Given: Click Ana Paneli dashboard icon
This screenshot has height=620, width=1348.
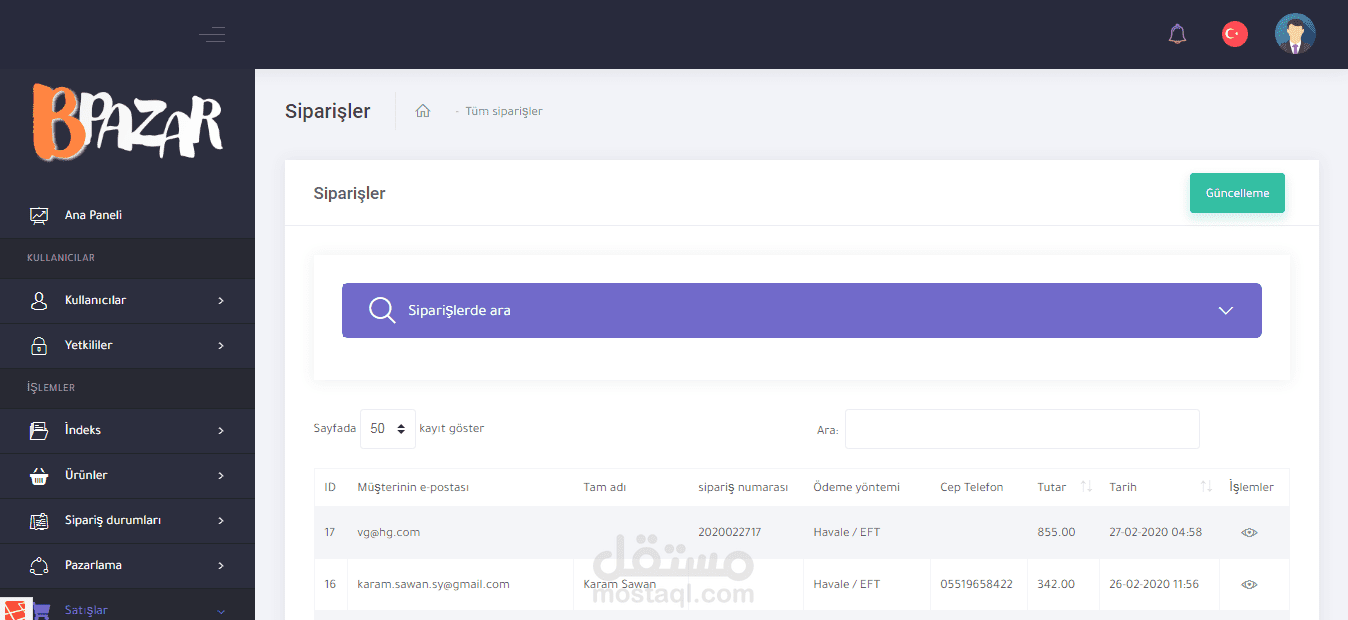Looking at the screenshot, I should (x=39, y=215).
